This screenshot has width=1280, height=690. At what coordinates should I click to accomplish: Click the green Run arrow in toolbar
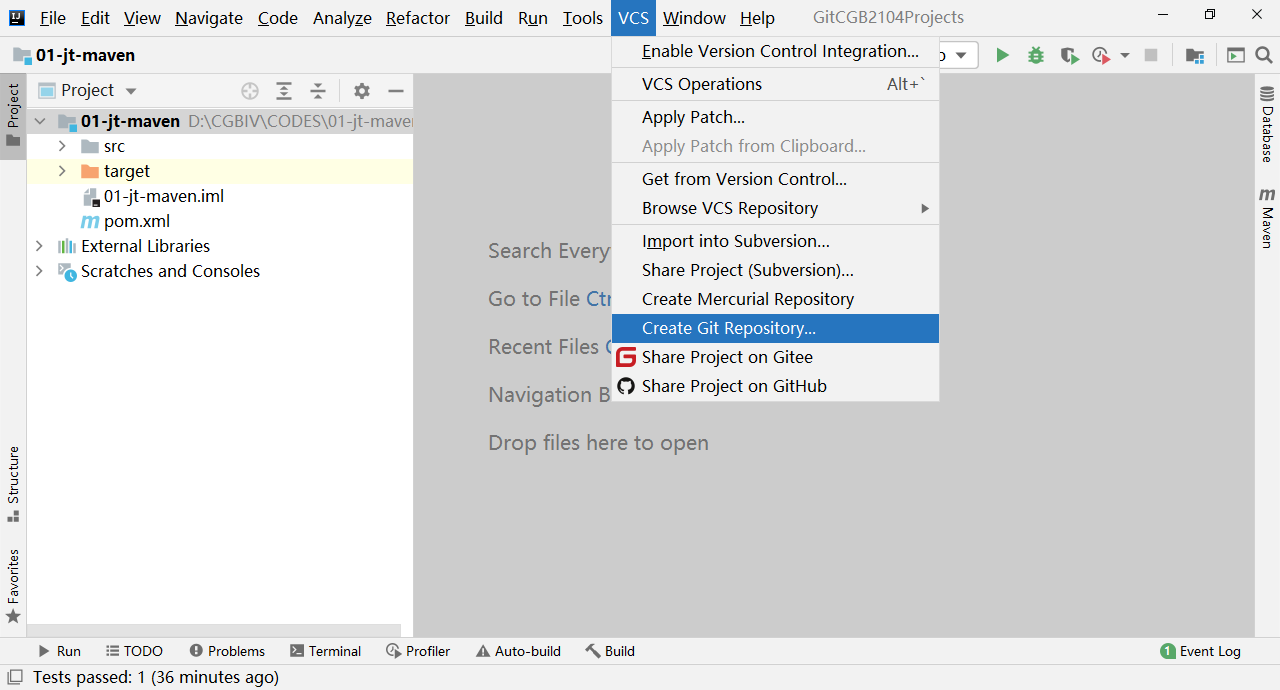coord(1002,55)
